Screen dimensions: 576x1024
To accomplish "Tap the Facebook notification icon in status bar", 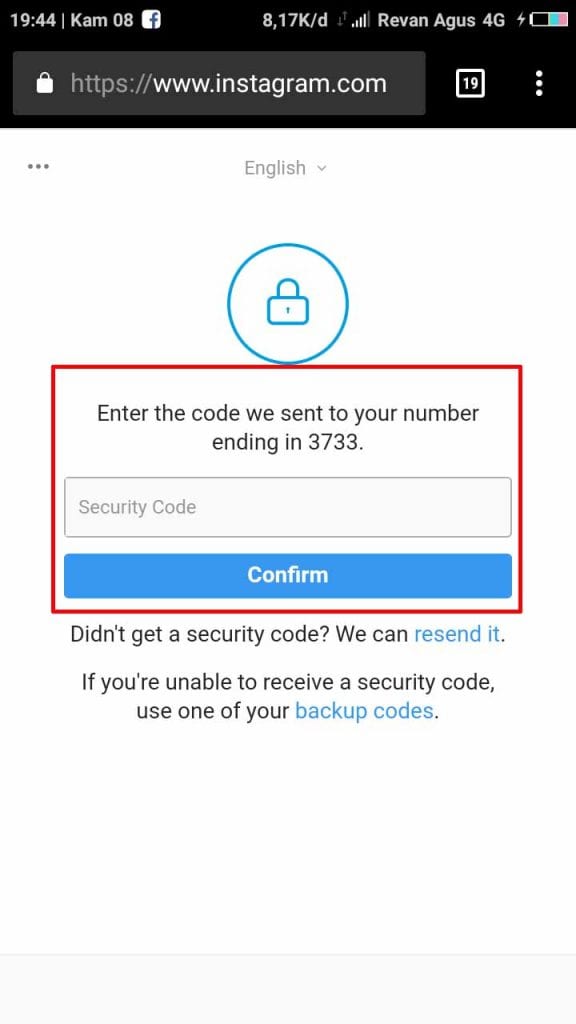I will click(152, 20).
